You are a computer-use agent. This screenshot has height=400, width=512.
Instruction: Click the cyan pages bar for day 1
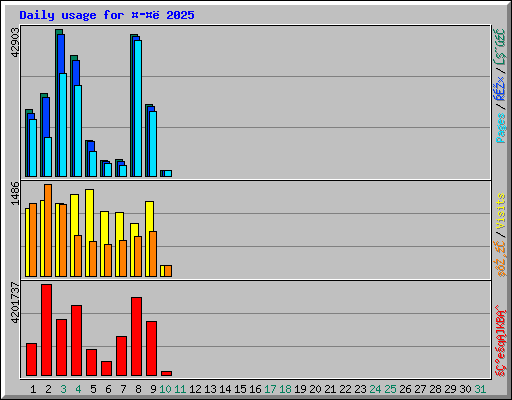pyautogui.click(x=33, y=148)
